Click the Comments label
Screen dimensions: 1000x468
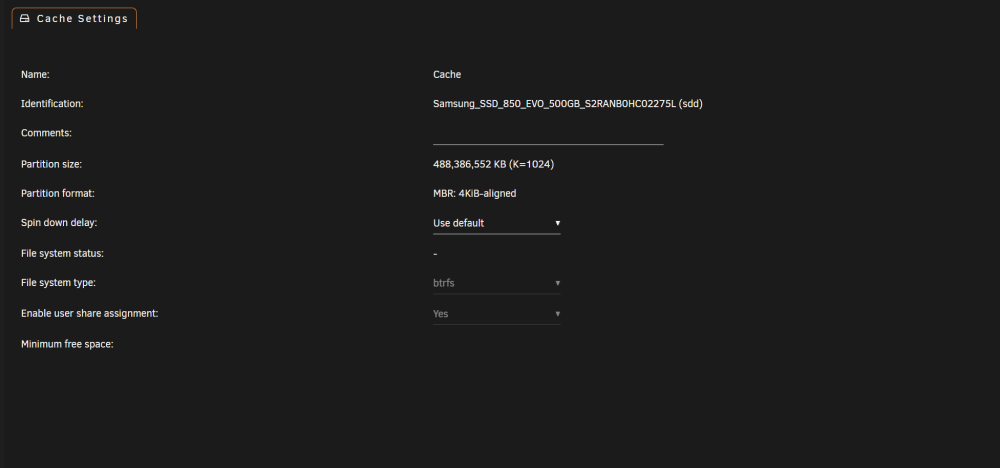pyautogui.click(x=47, y=133)
